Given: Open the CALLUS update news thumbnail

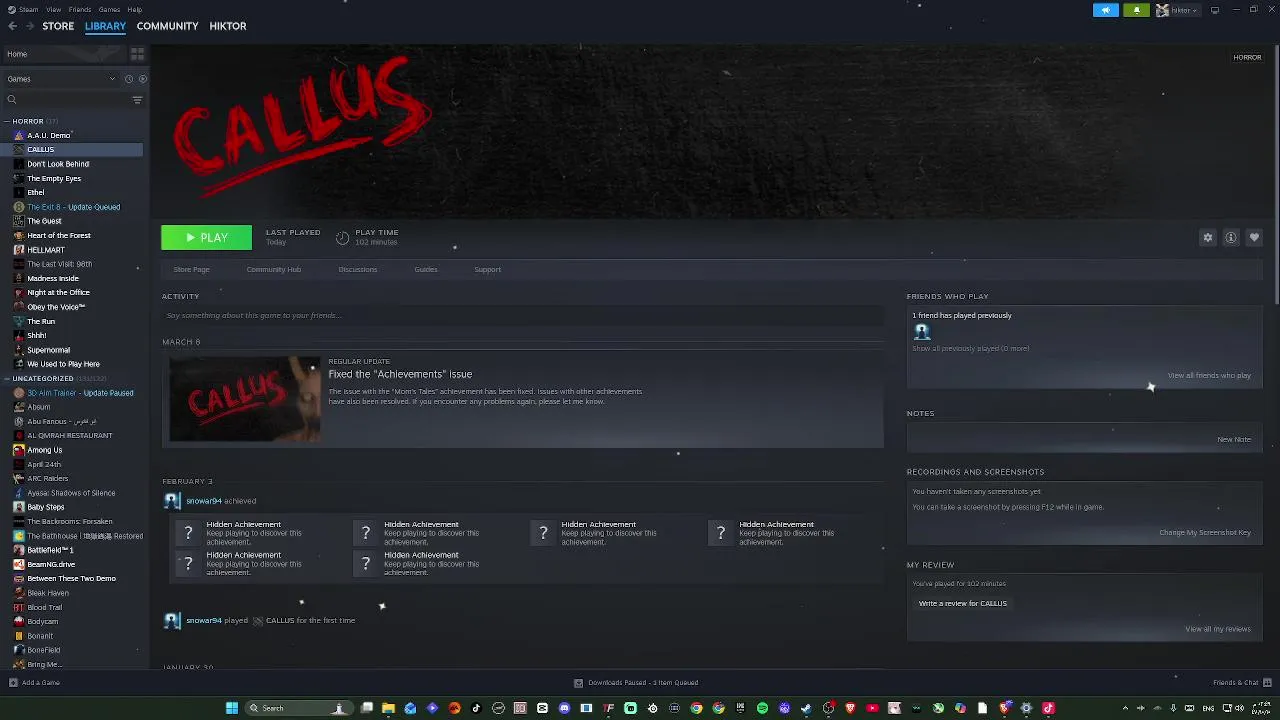Looking at the screenshot, I should pos(244,399).
